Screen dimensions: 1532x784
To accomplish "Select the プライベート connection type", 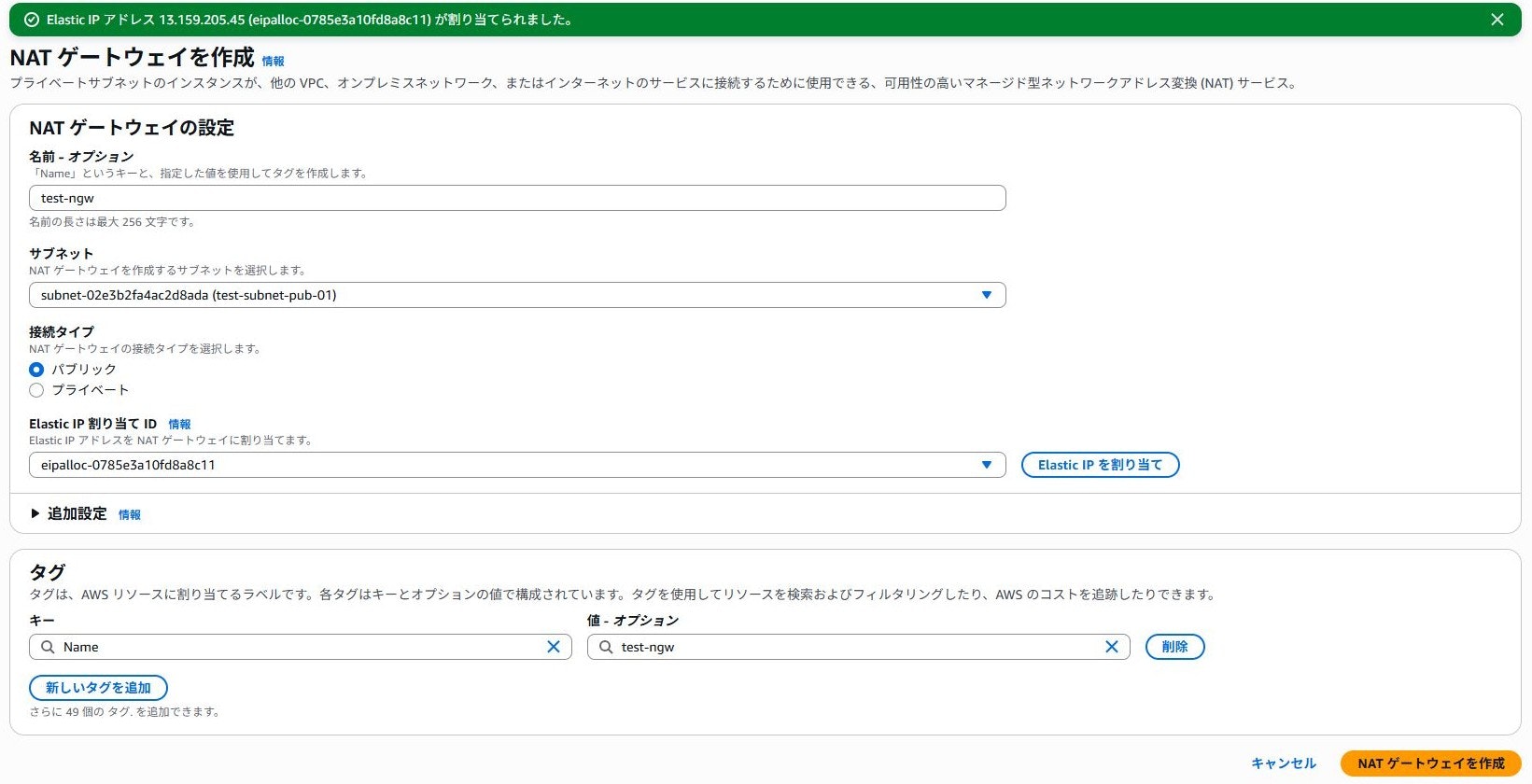I will (x=36, y=390).
